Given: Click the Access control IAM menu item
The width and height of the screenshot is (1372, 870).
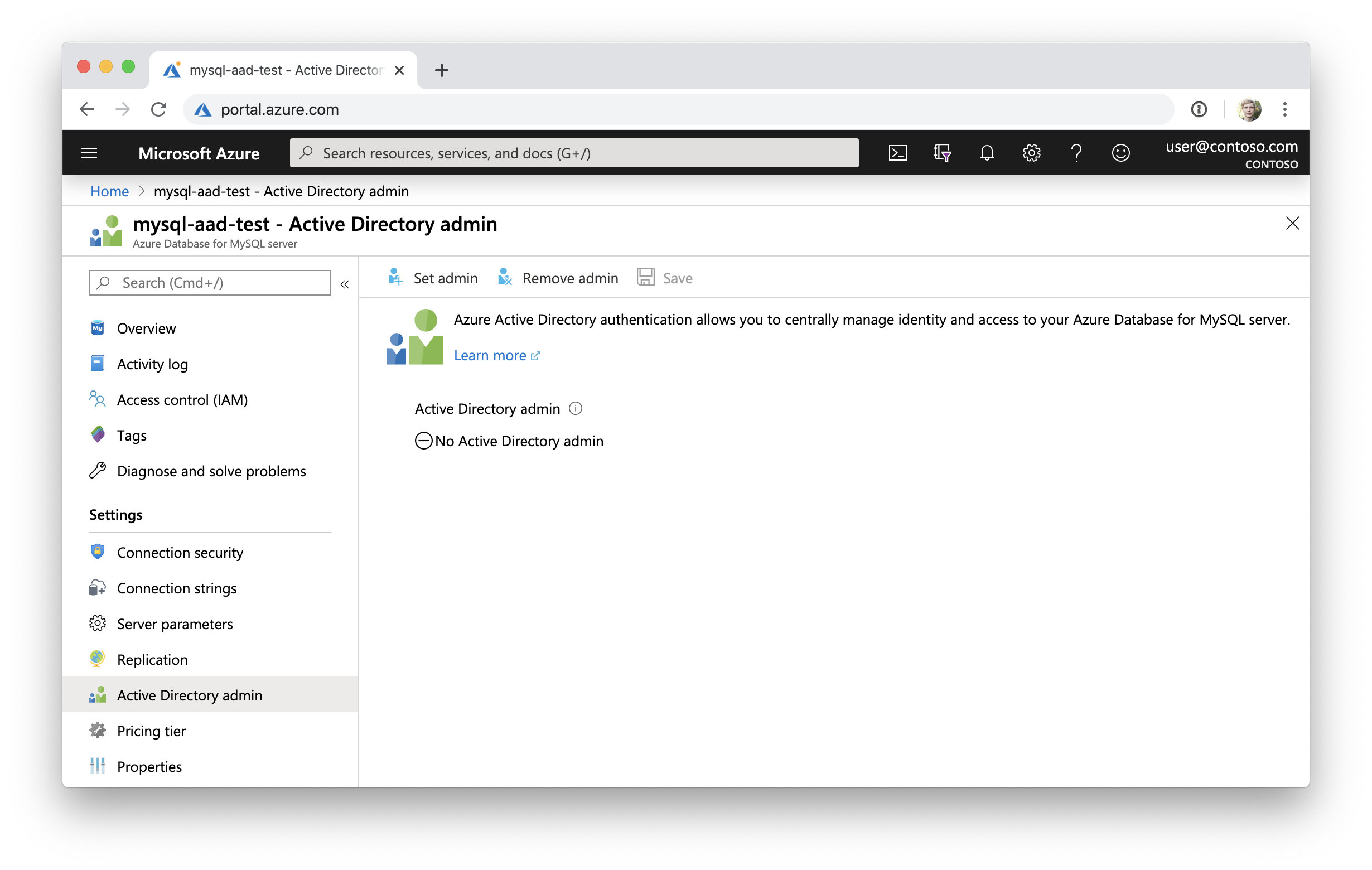Looking at the screenshot, I should (181, 399).
